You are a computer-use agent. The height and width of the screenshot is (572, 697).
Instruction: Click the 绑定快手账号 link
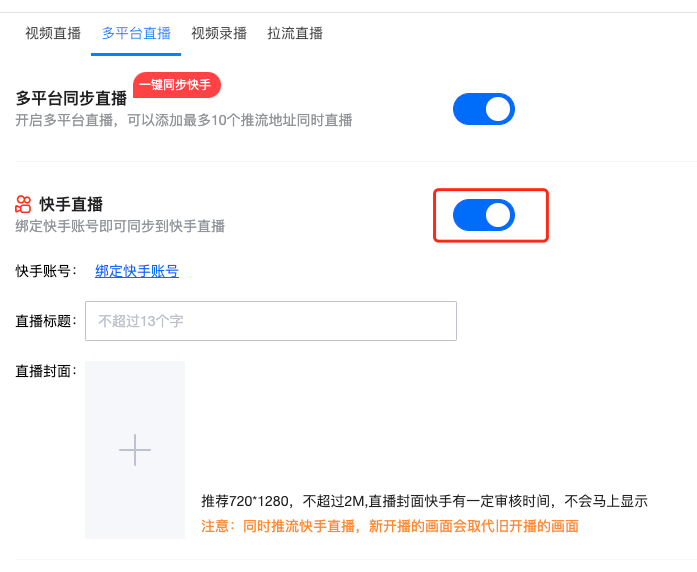[137, 271]
